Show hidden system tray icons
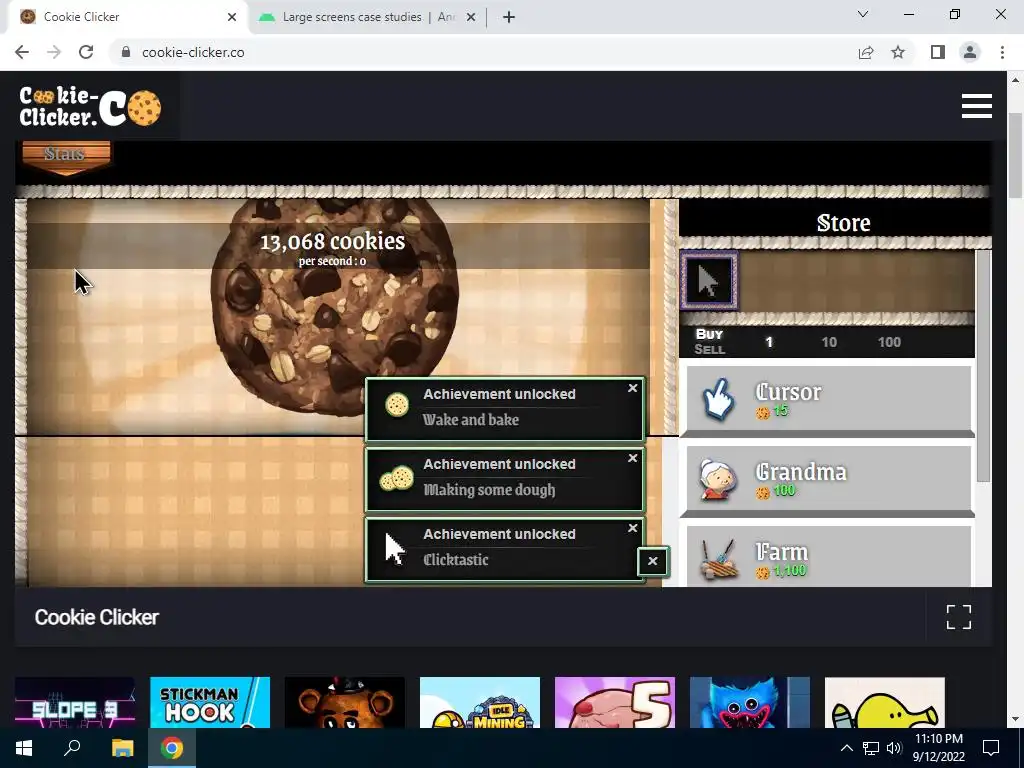 [846, 748]
